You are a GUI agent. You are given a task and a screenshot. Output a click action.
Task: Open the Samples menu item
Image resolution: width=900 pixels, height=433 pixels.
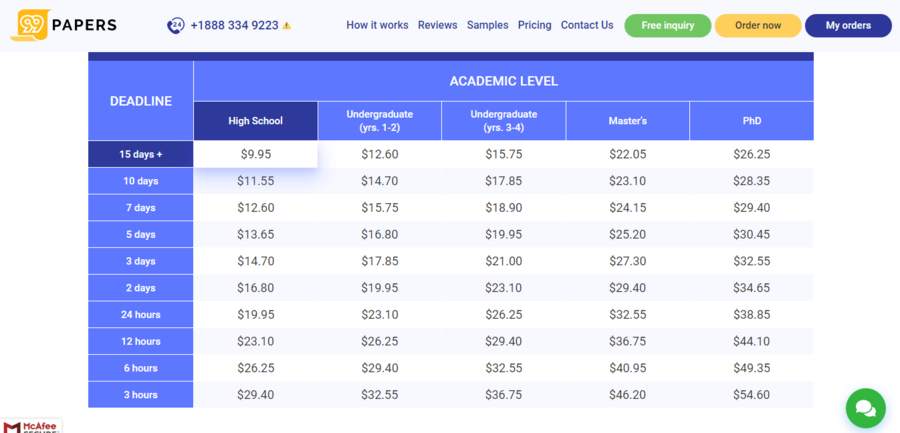(487, 25)
